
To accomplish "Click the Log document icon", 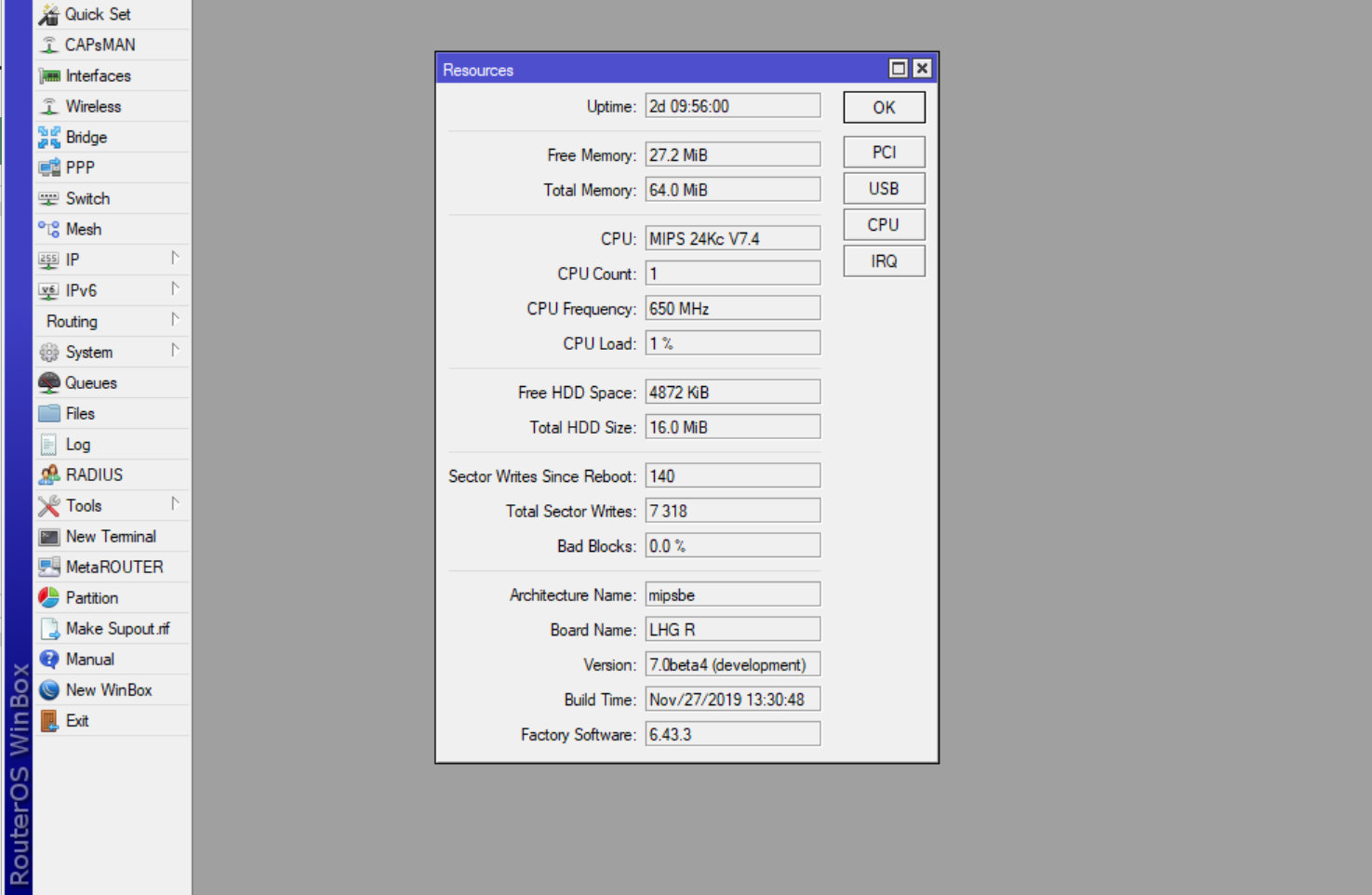I will pos(48,445).
